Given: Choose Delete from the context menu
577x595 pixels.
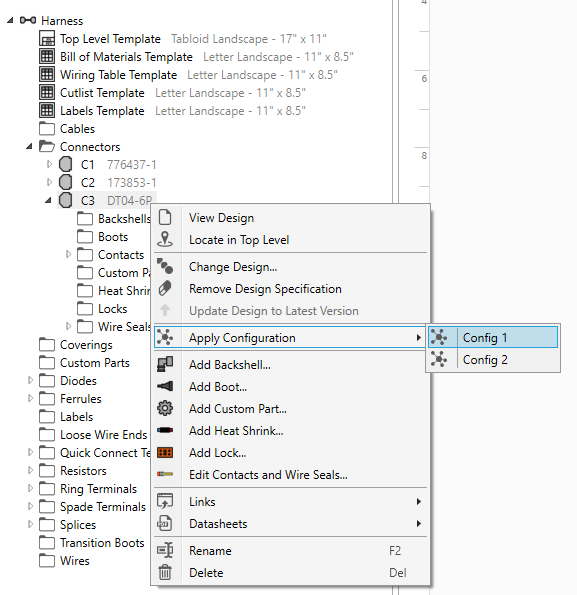Looking at the screenshot, I should (291, 572).
